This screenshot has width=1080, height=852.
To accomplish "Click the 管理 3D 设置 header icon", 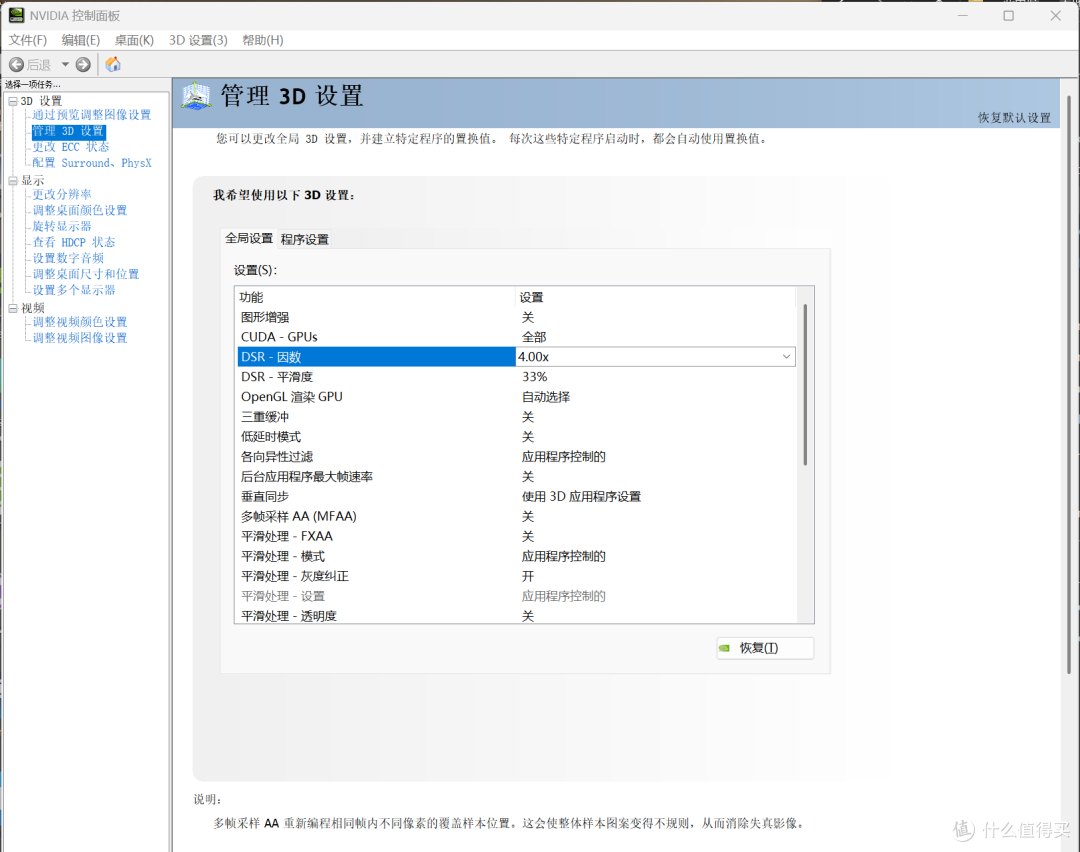I will point(196,96).
